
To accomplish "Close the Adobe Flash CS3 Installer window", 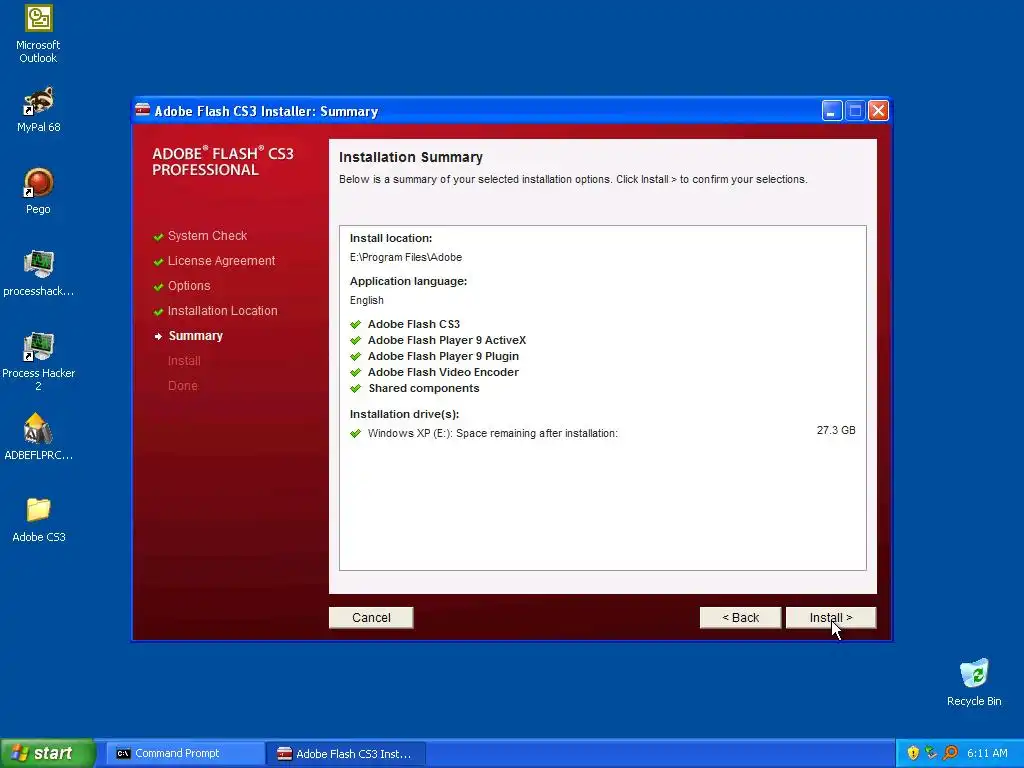I will 878,111.
